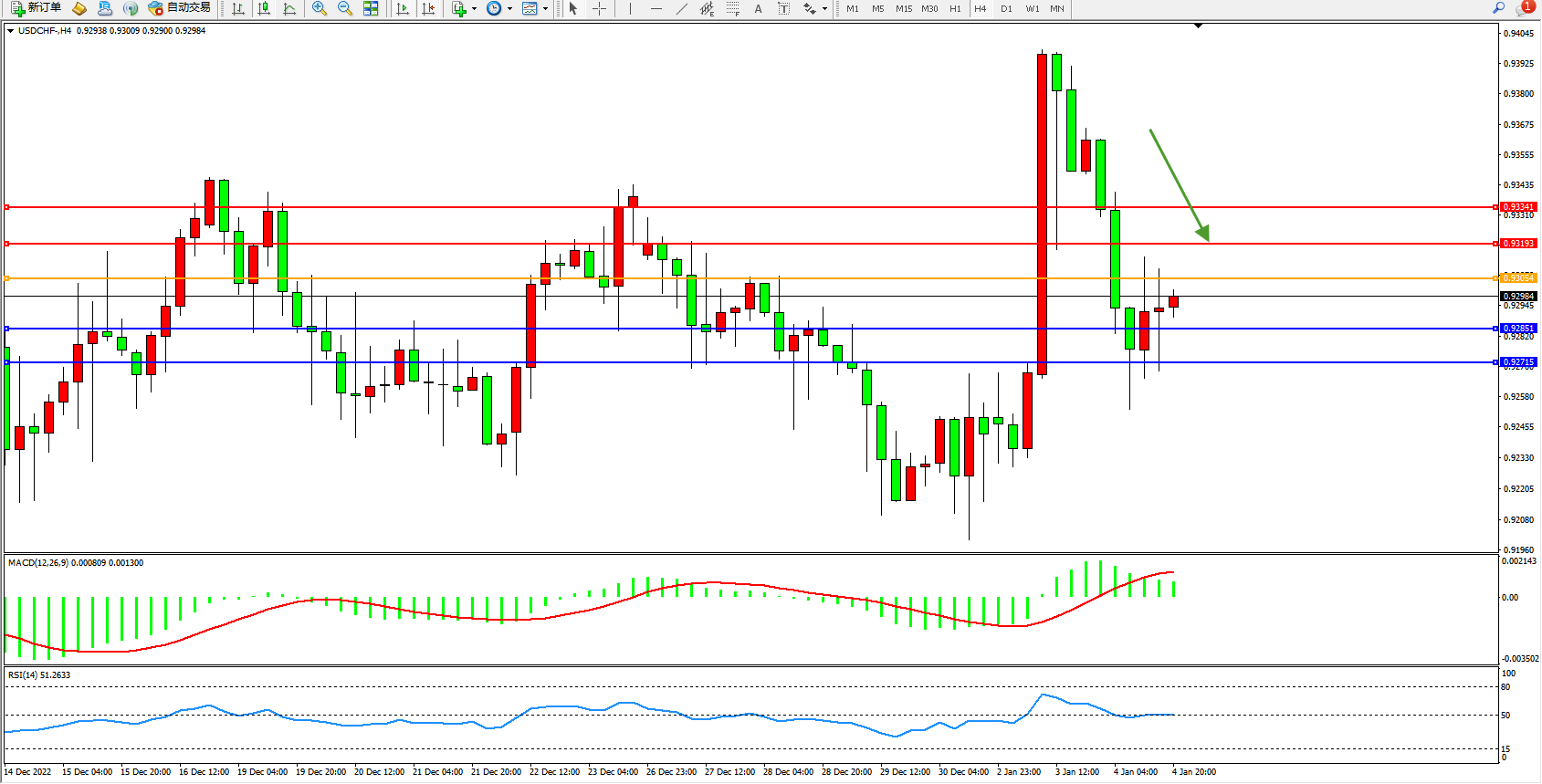
Task: Toggle chart auto scroll
Action: click(403, 8)
